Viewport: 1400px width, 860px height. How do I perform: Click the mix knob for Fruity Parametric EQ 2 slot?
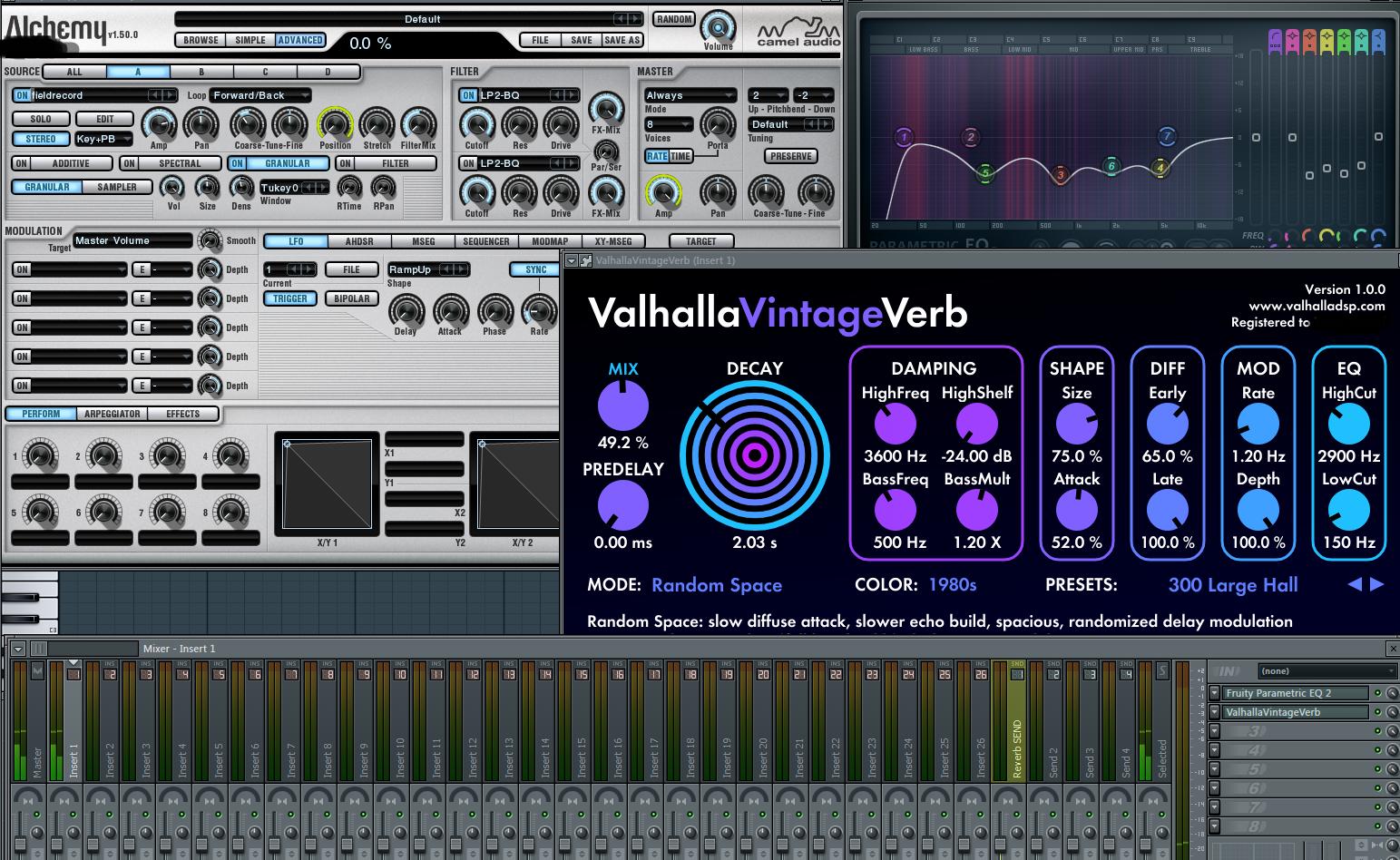point(1392,693)
